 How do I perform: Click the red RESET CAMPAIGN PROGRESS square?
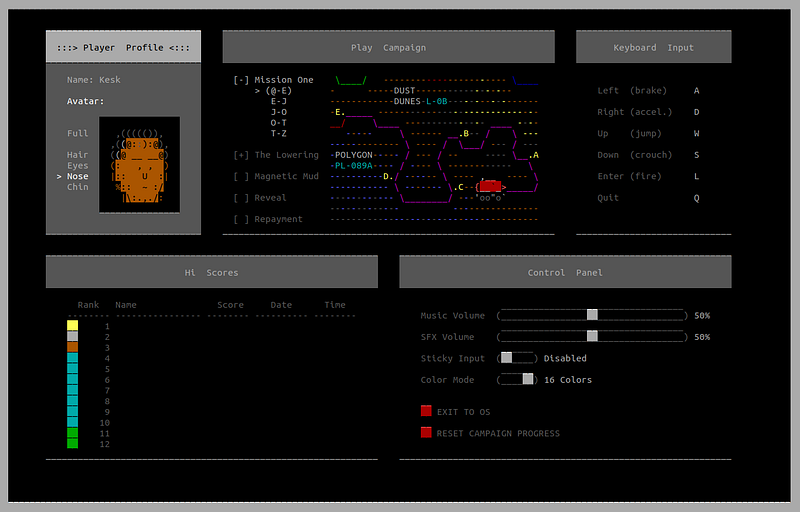tap(426, 432)
